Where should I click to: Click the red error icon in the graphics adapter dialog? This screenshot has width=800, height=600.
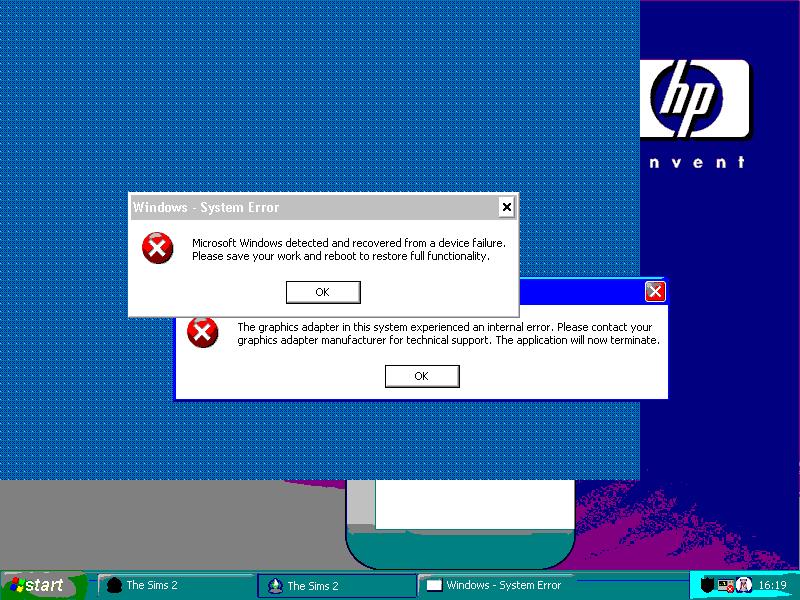point(204,334)
